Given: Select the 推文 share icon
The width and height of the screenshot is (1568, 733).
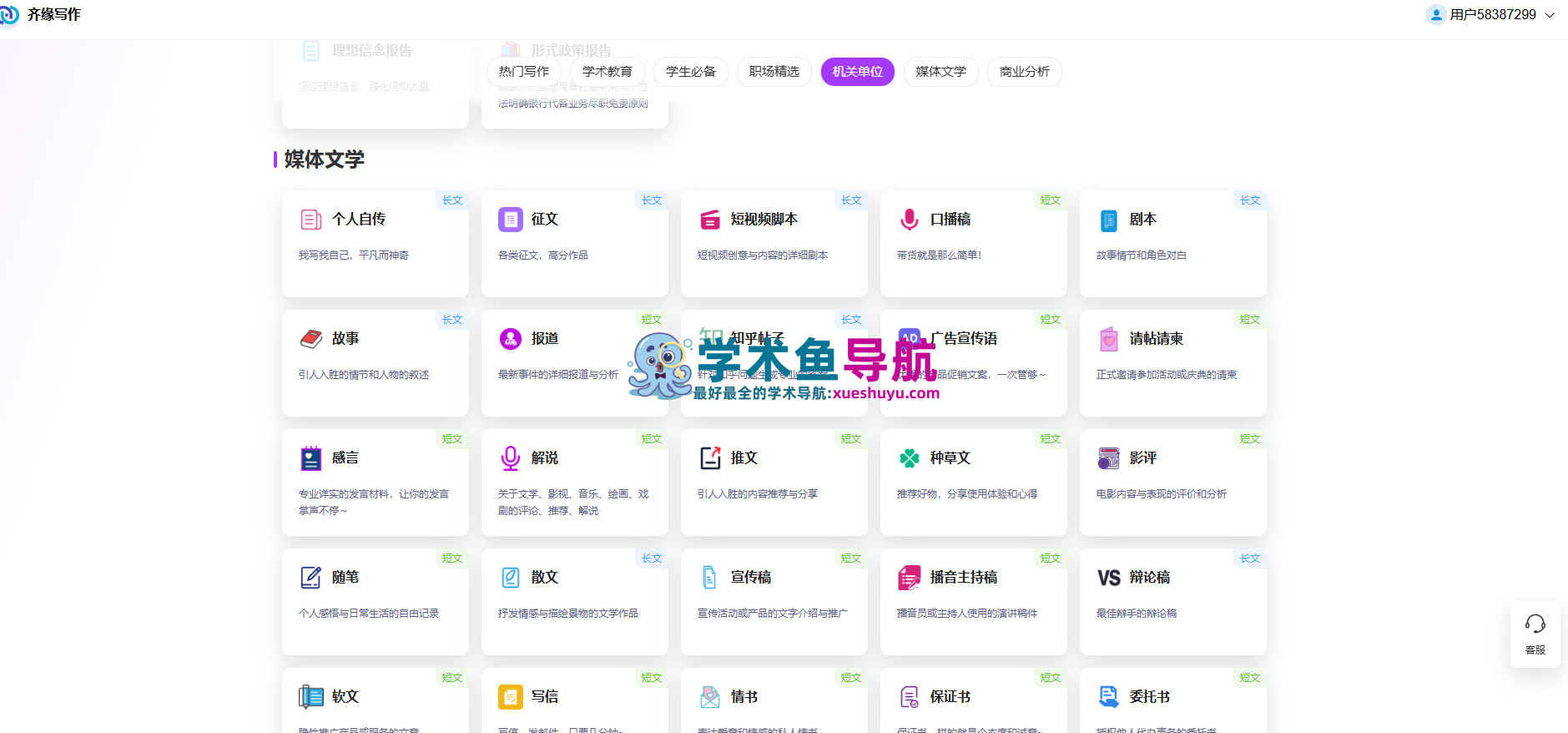Looking at the screenshot, I should 709,458.
